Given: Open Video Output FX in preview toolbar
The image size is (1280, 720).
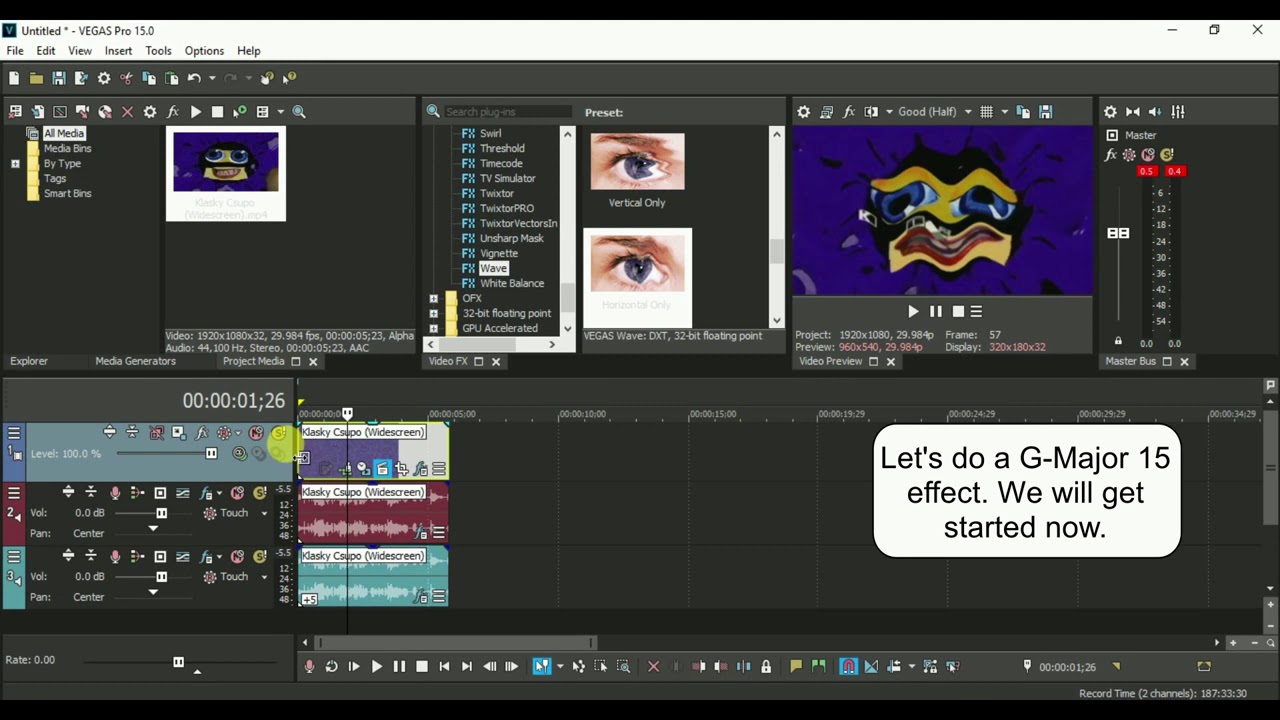Looking at the screenshot, I should click(x=849, y=112).
